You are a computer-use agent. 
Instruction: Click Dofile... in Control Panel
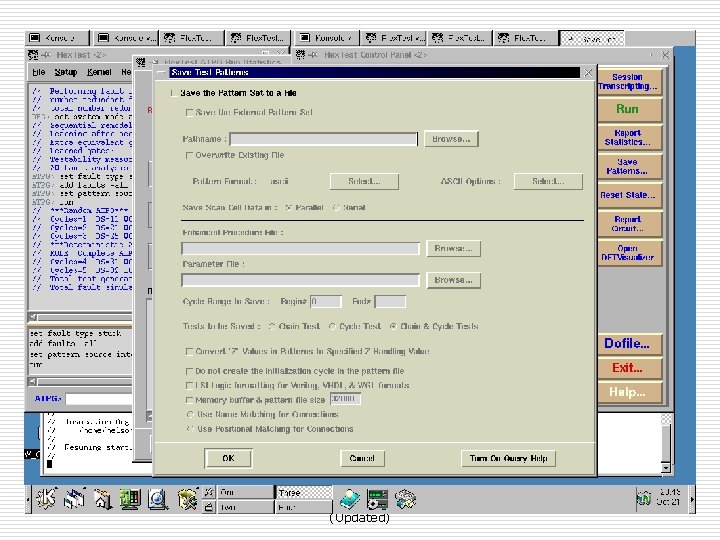(x=628, y=343)
